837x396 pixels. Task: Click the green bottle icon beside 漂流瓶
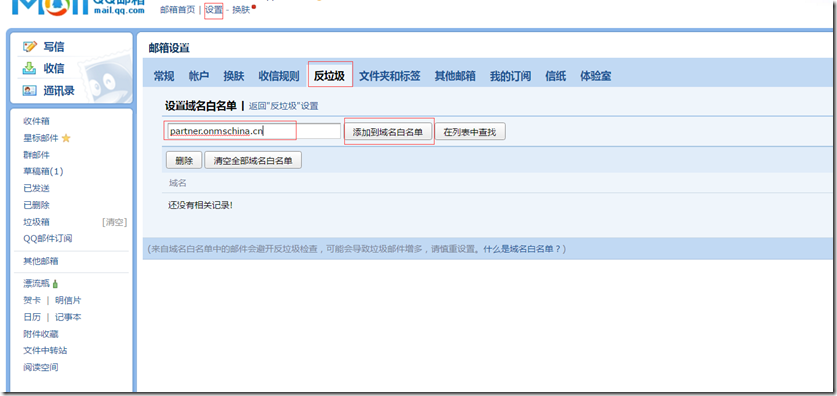click(56, 284)
